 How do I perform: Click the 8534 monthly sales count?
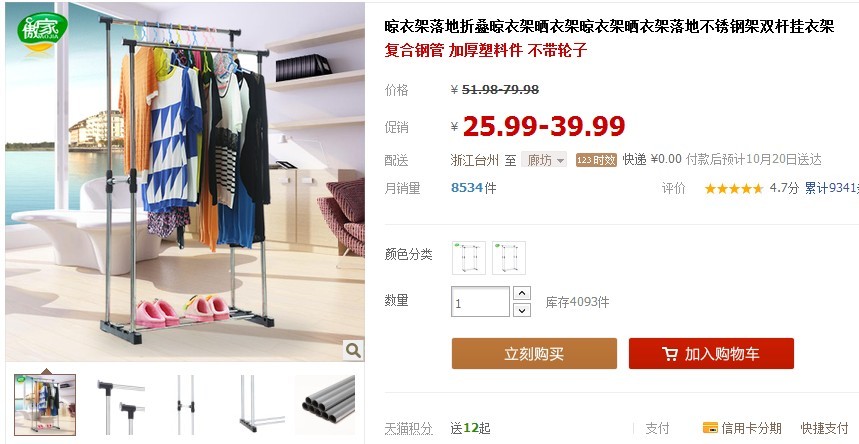467,188
